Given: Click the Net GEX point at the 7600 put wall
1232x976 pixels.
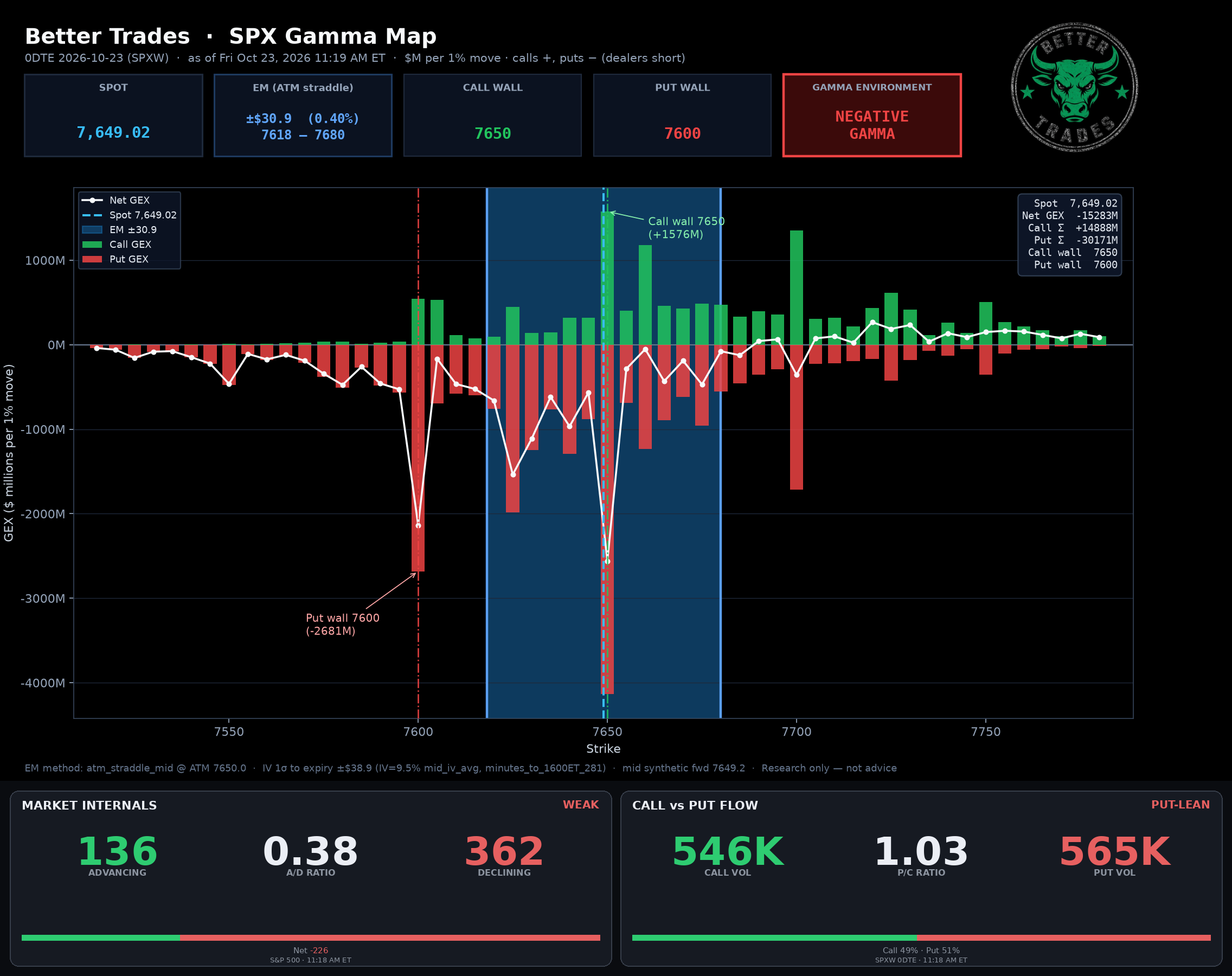Looking at the screenshot, I should [418, 525].
